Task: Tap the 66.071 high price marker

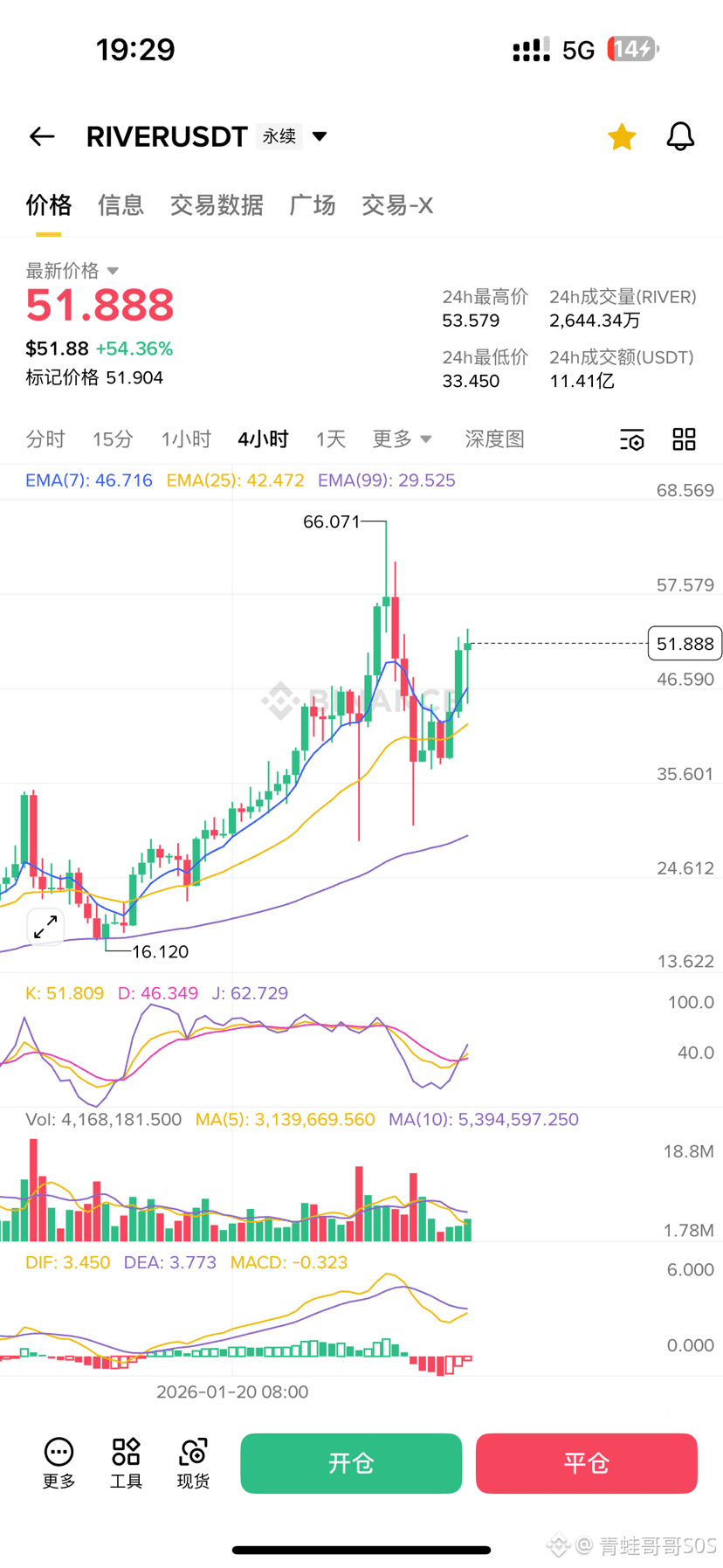Action: [331, 522]
